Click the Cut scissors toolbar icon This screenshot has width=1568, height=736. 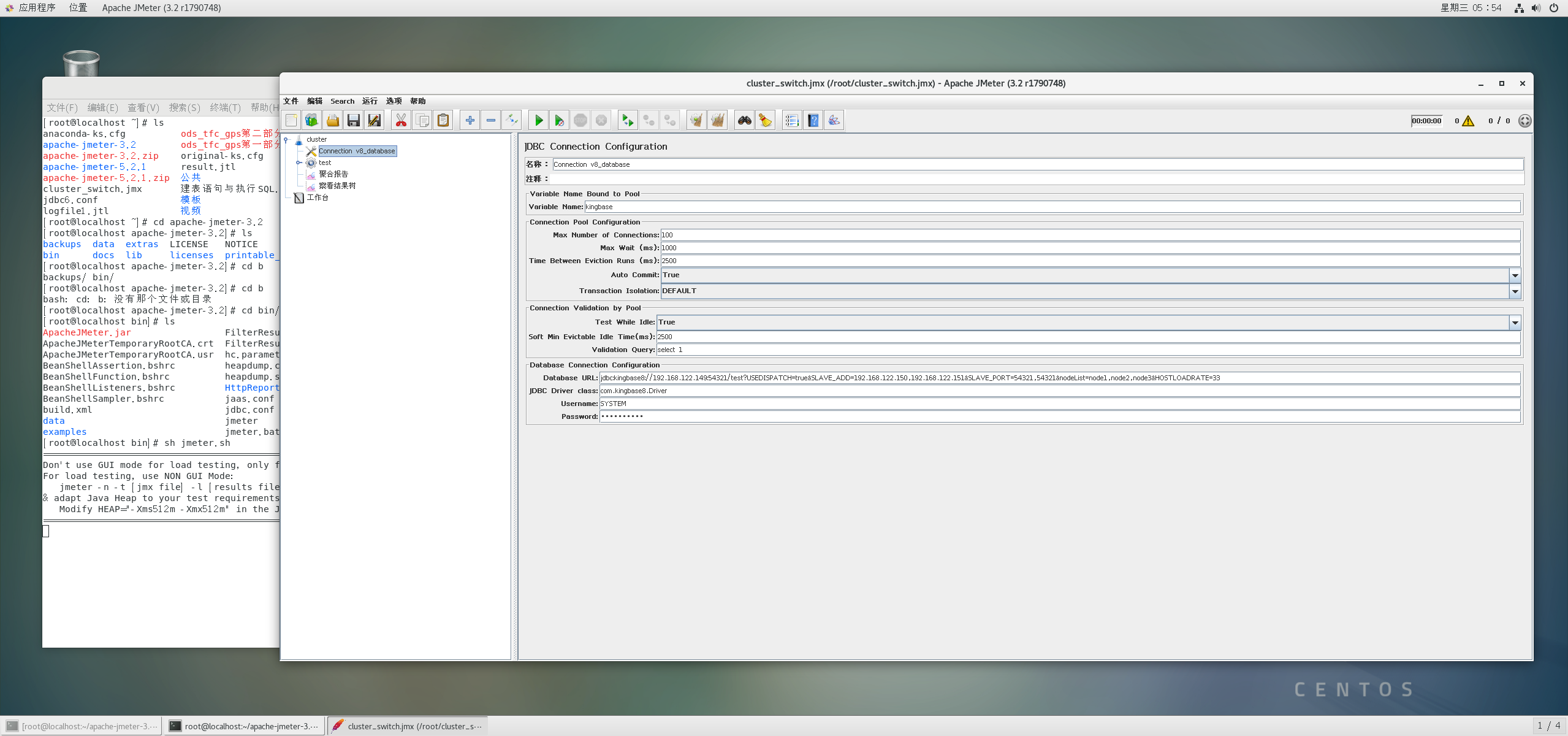(401, 121)
